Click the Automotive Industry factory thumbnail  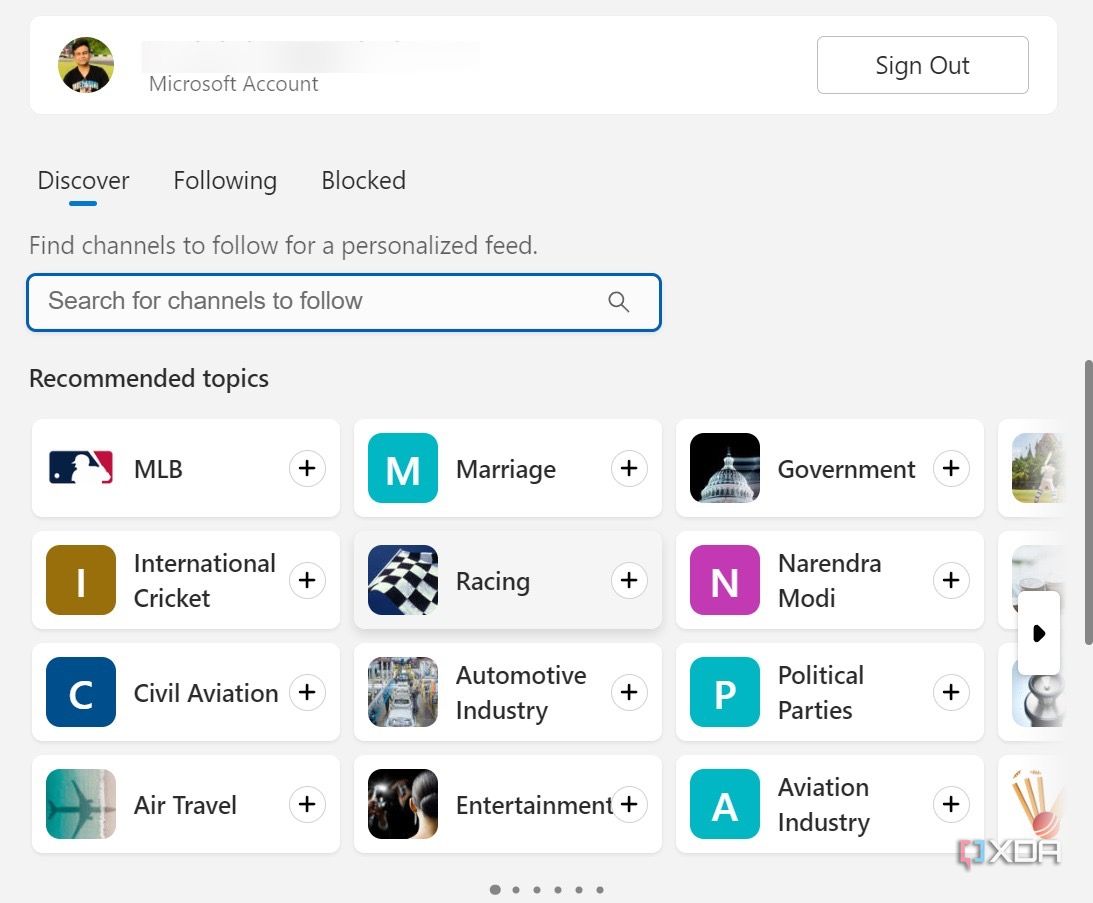[x=403, y=692]
